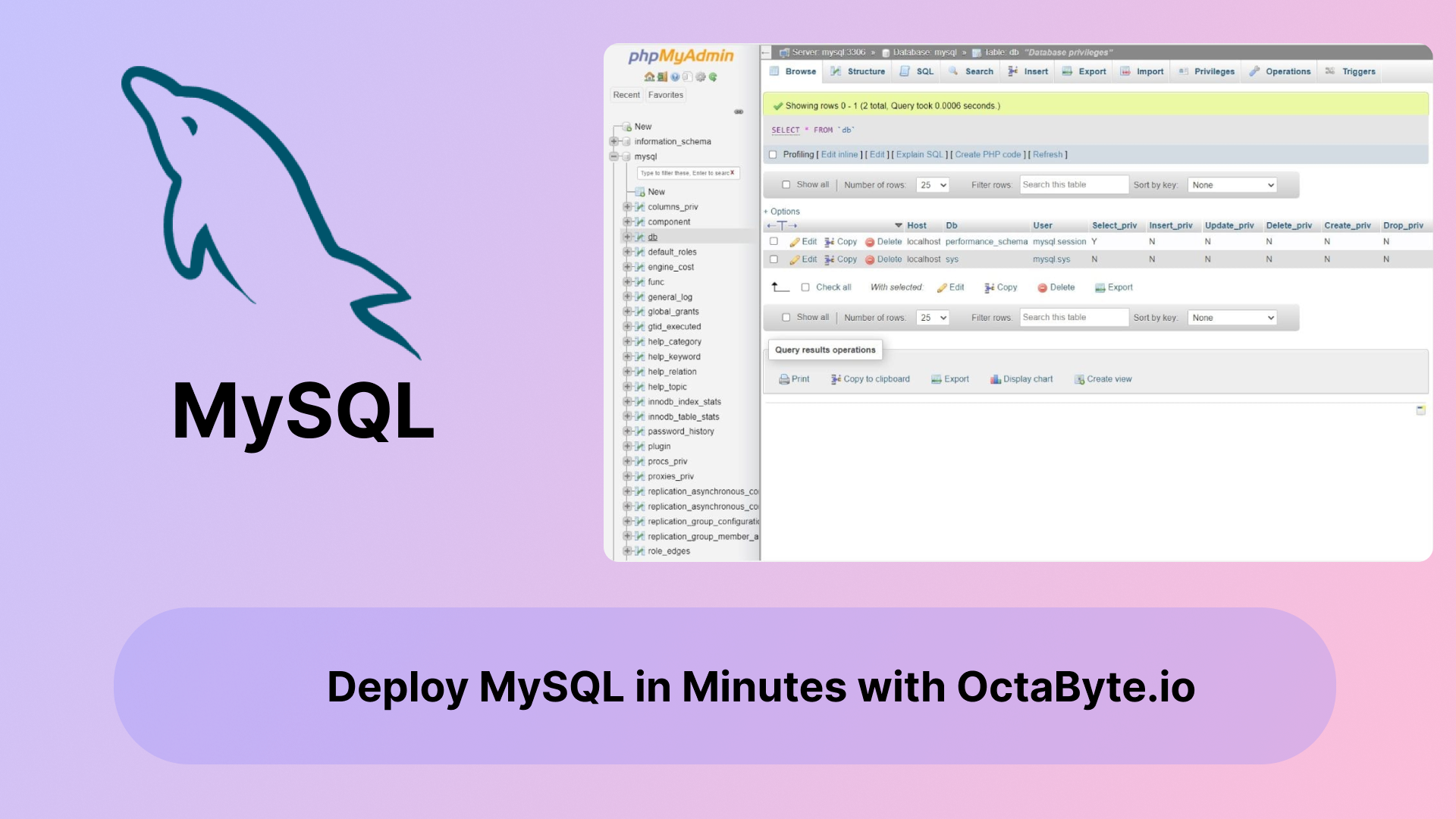Image resolution: width=1456 pixels, height=819 pixels.
Task: Click the Create view icon
Action: tap(1079, 379)
